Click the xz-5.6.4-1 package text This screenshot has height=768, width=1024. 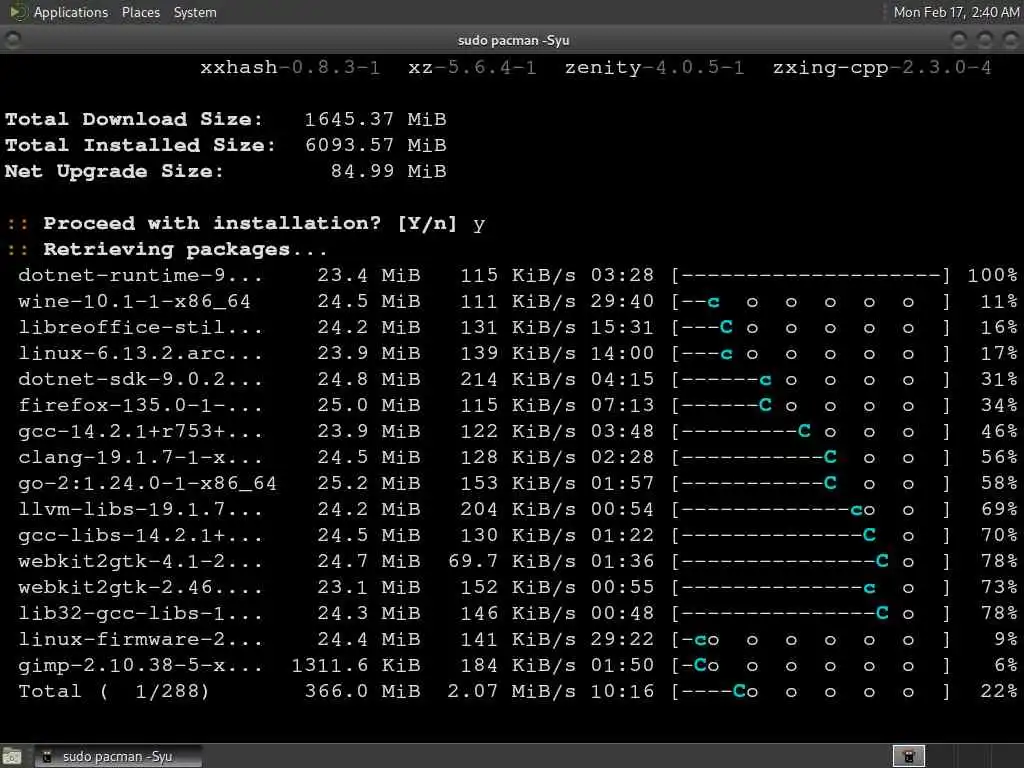click(472, 67)
